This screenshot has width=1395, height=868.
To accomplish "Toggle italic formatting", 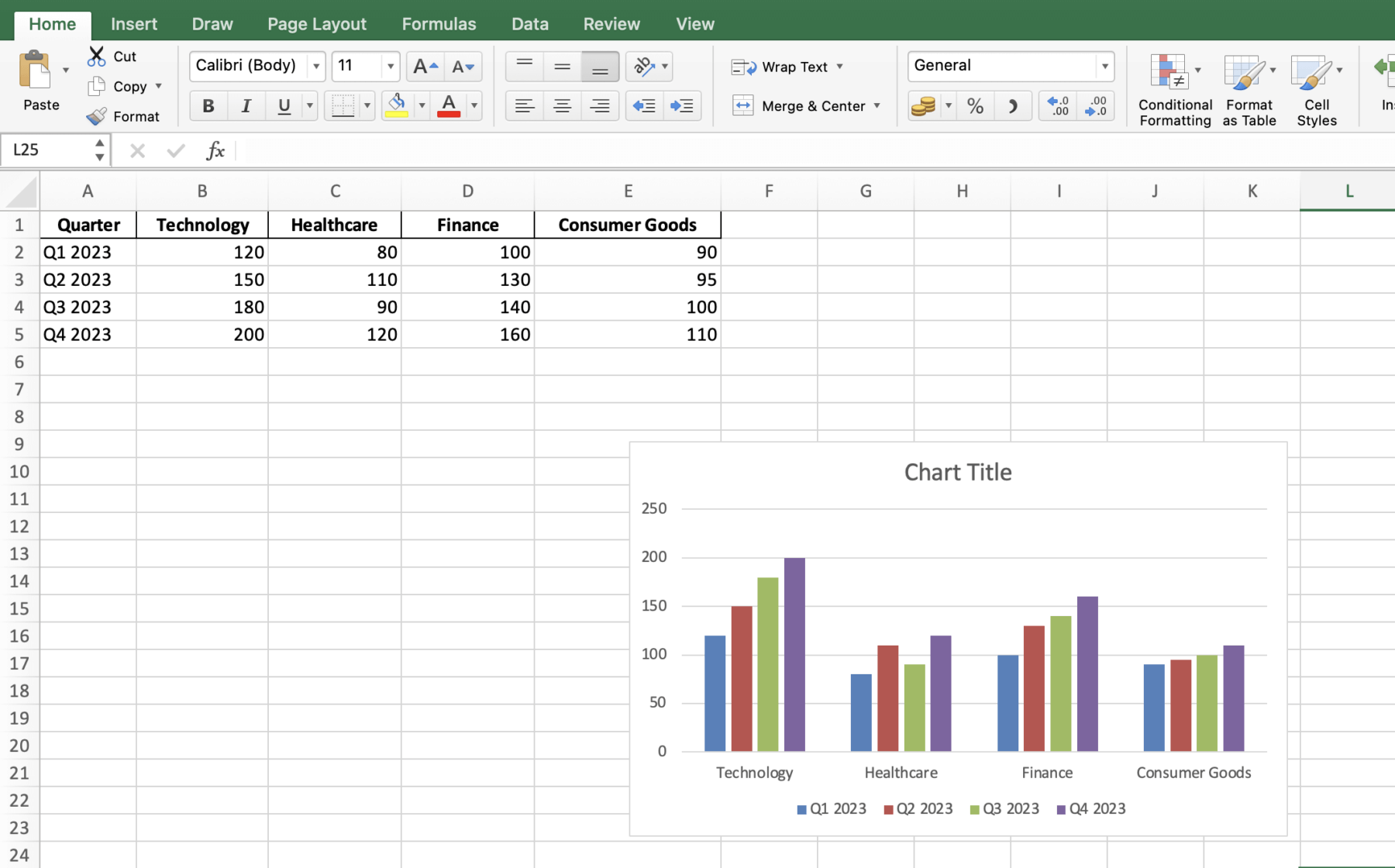I will (x=246, y=106).
